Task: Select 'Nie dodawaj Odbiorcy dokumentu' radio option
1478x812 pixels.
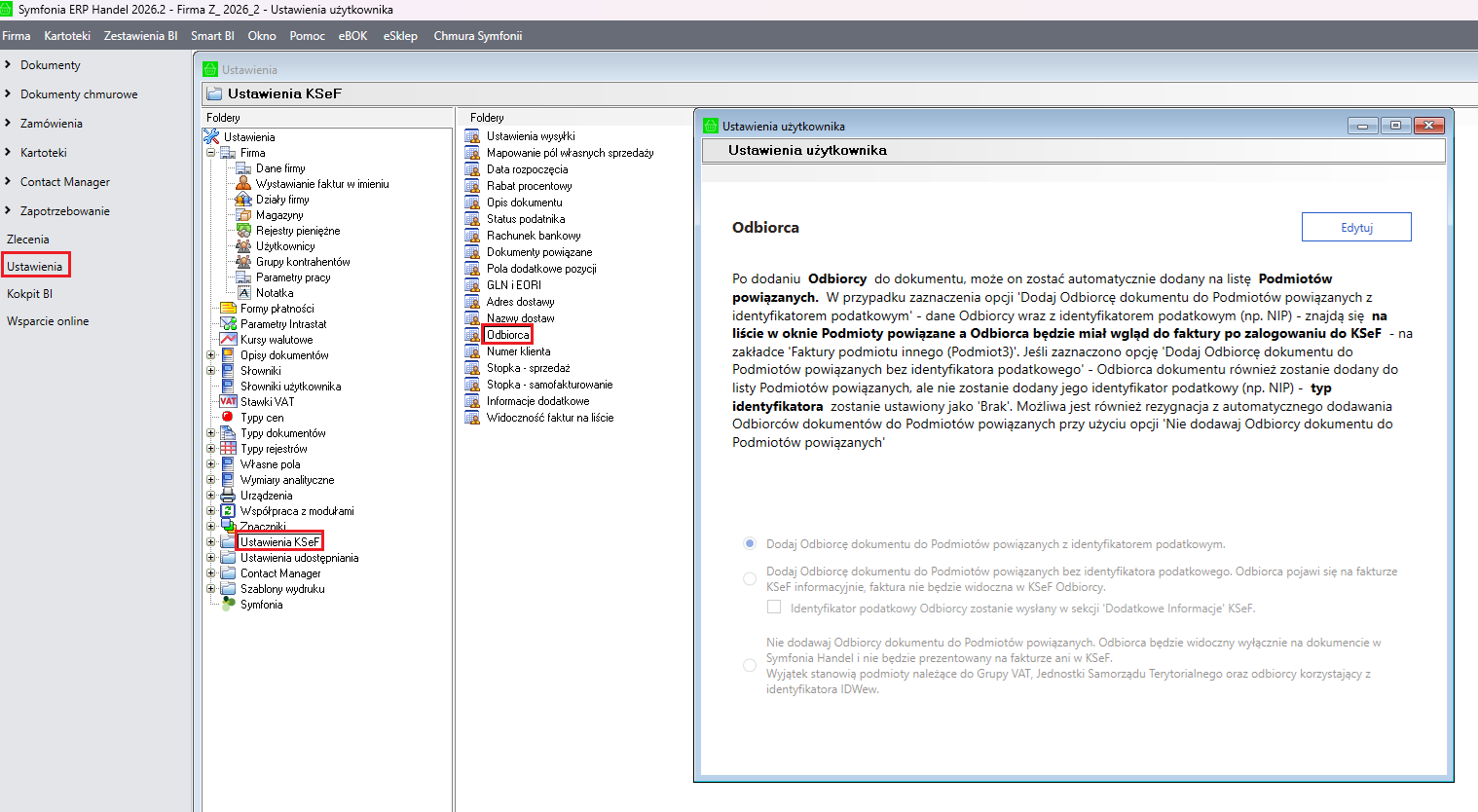Action: coord(750,666)
